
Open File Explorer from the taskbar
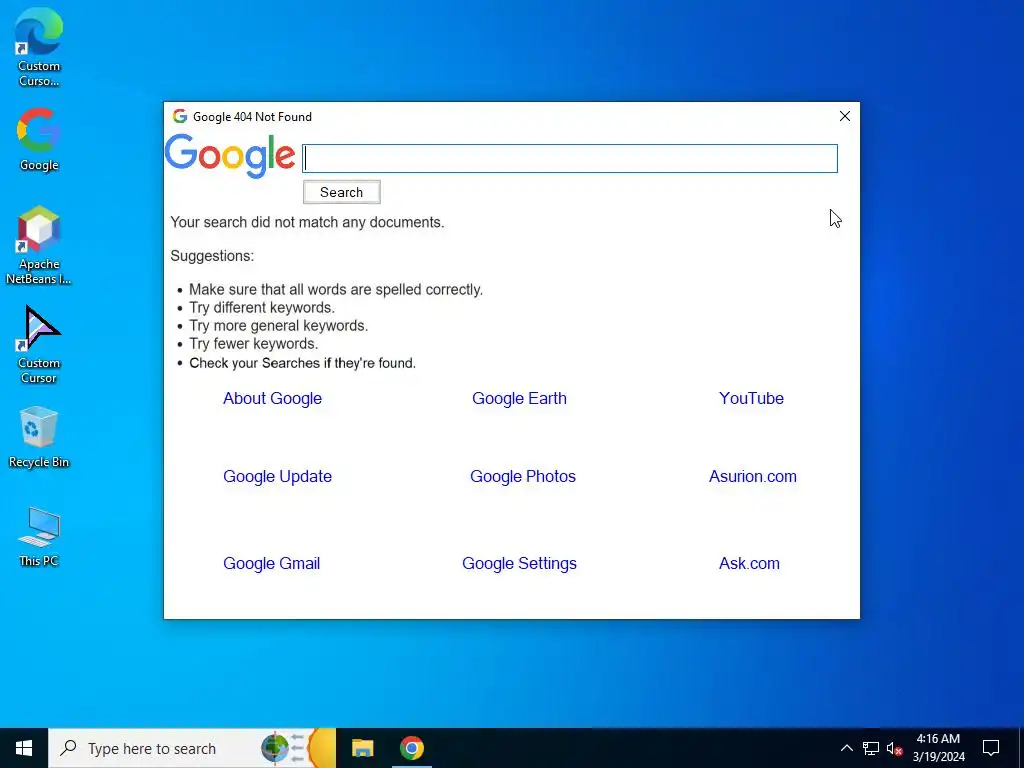(362, 748)
